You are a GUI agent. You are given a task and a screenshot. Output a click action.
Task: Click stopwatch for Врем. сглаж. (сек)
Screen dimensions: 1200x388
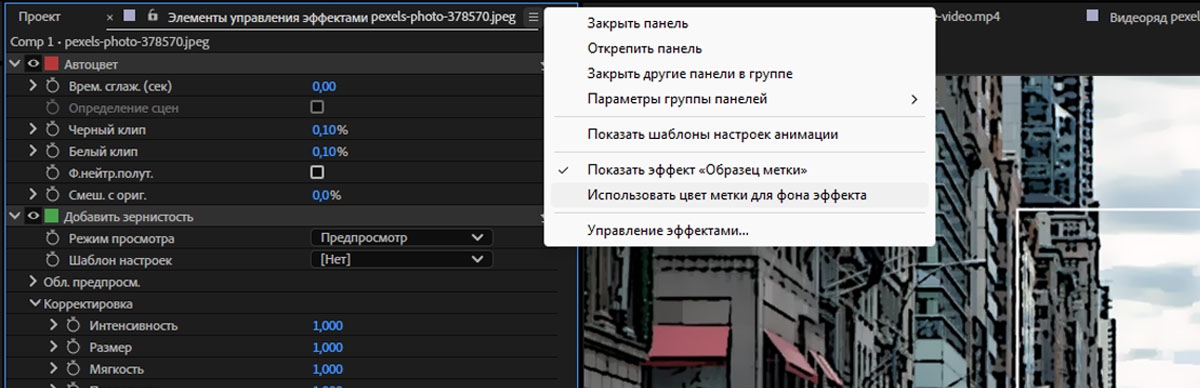[54, 87]
